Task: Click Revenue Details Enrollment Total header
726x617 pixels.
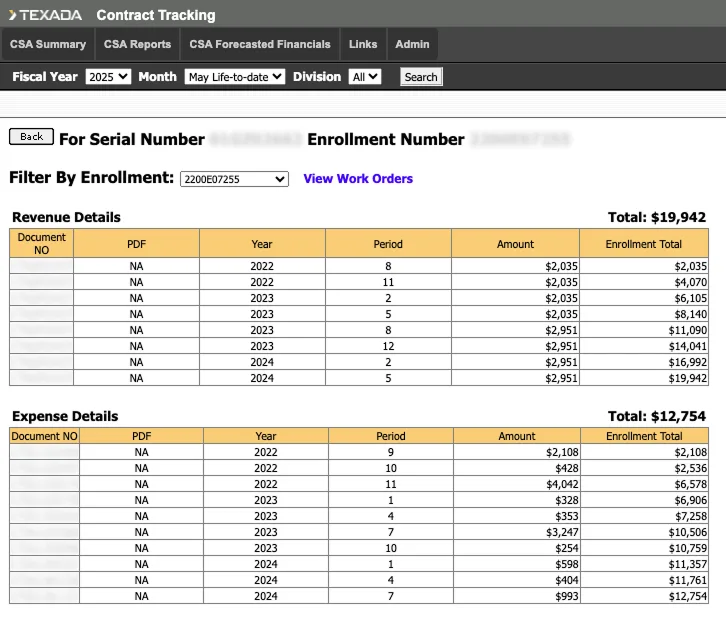Action: coord(644,244)
